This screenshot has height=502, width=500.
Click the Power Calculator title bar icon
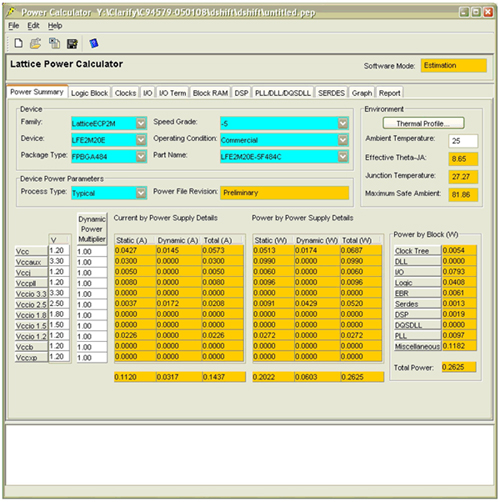(x=11, y=12)
